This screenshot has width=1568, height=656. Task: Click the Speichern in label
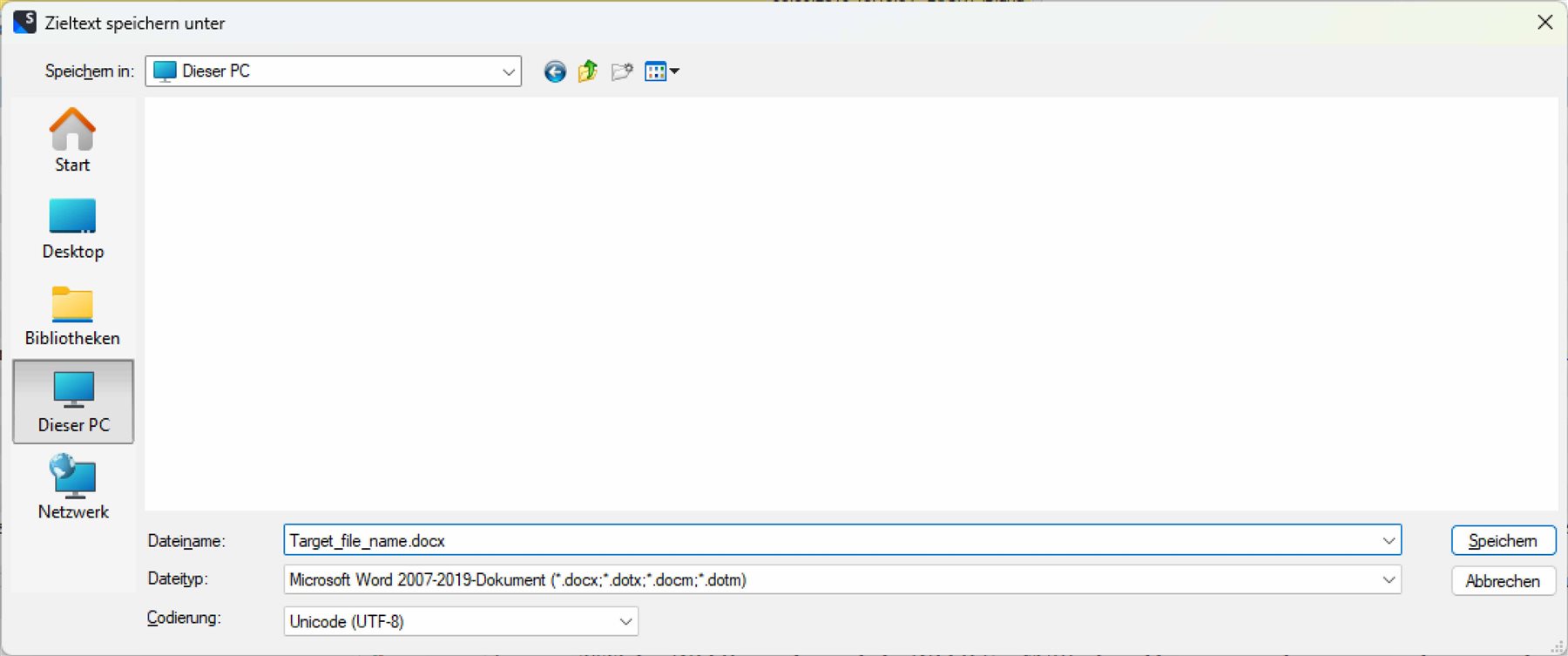pos(90,71)
